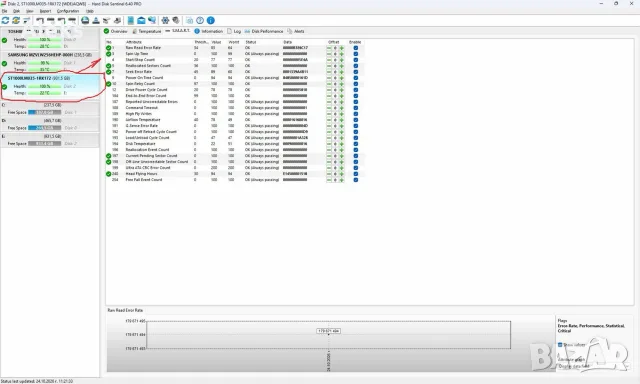Toggle the Show values checkbox

point(560,345)
